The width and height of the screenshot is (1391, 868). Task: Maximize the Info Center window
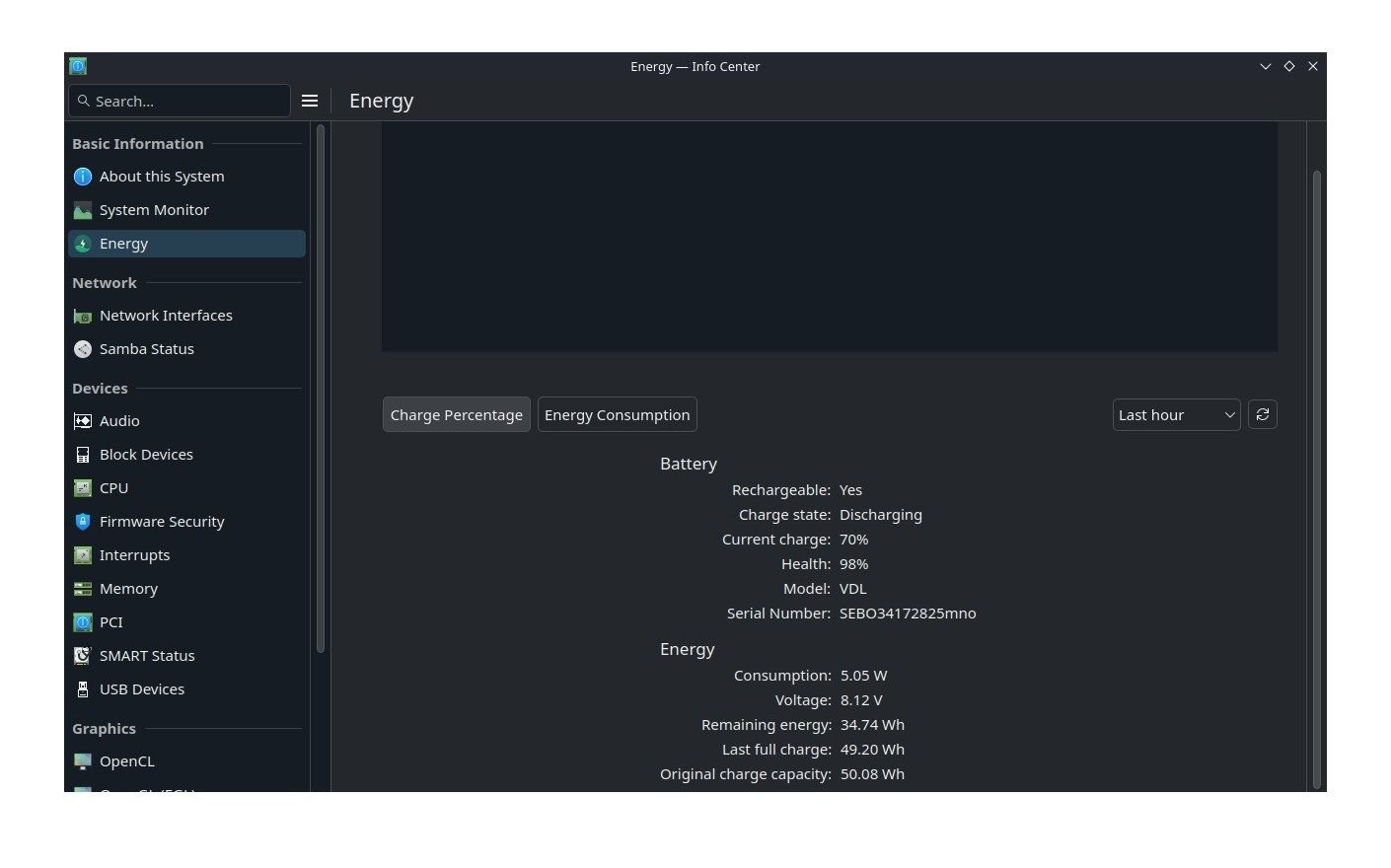1289,66
